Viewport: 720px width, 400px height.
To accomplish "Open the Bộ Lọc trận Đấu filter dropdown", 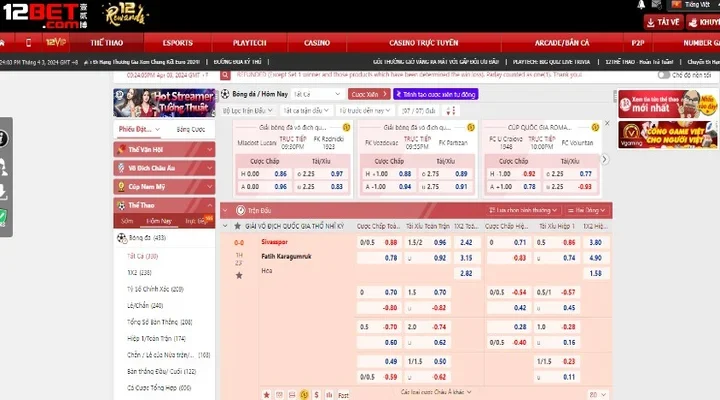I will 248,110.
